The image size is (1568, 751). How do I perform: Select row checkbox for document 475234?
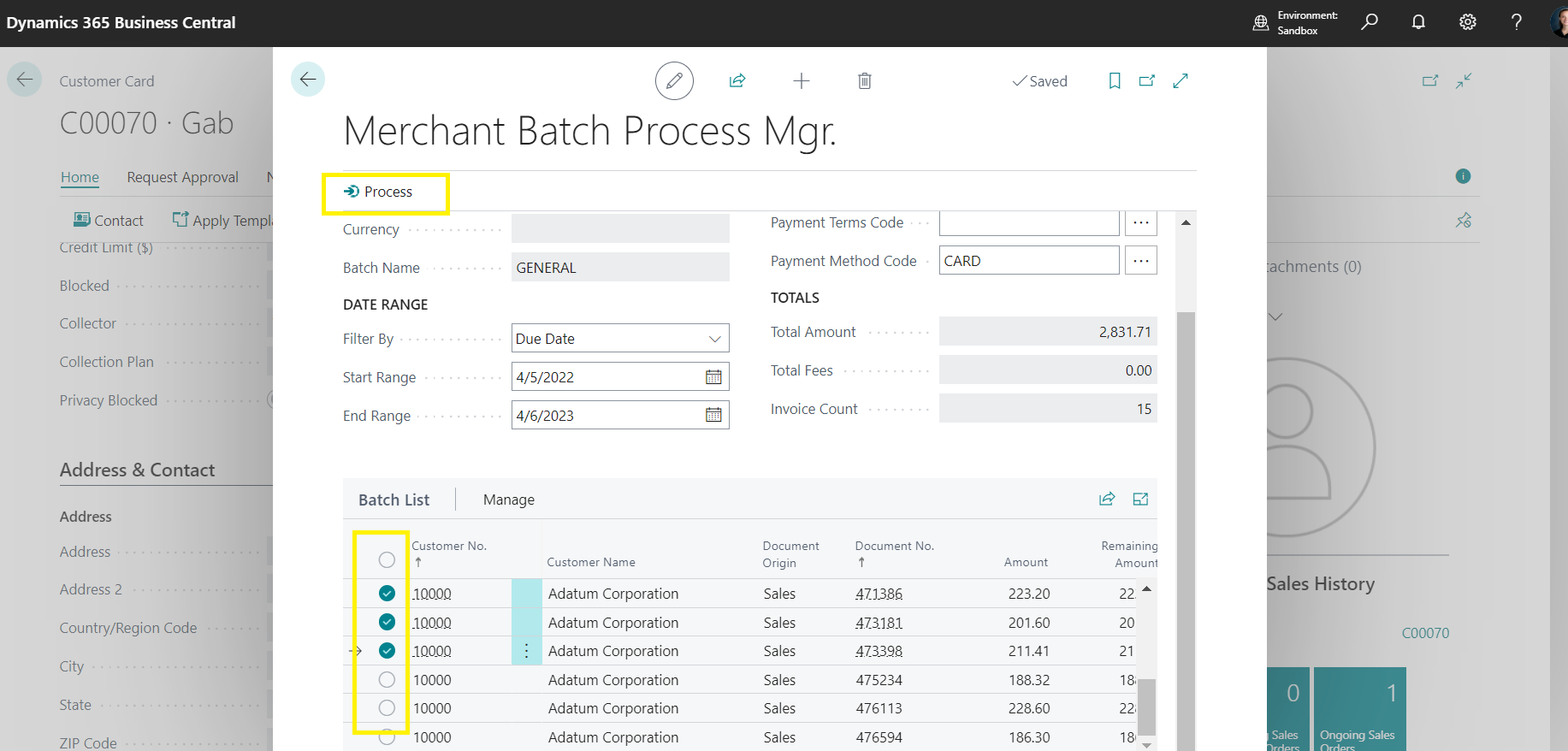coord(387,680)
